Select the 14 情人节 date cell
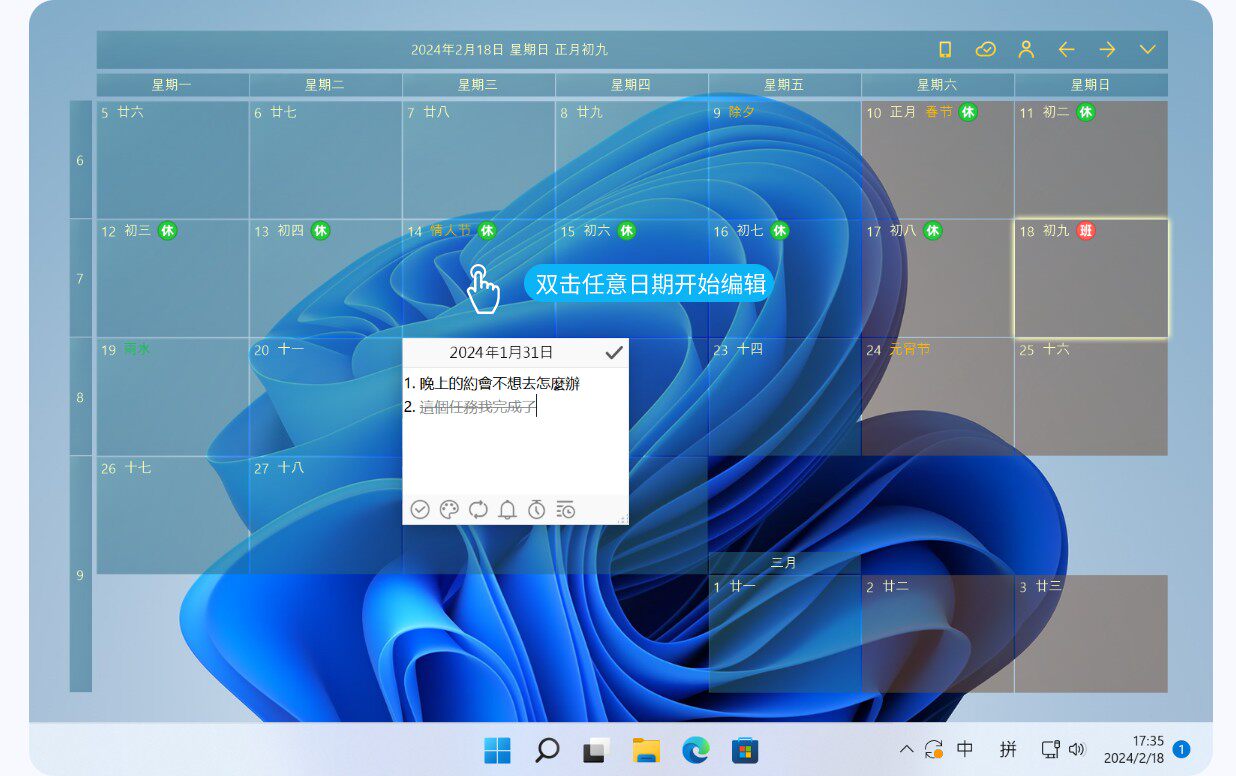Screen dimensions: 1236x776 [479, 278]
